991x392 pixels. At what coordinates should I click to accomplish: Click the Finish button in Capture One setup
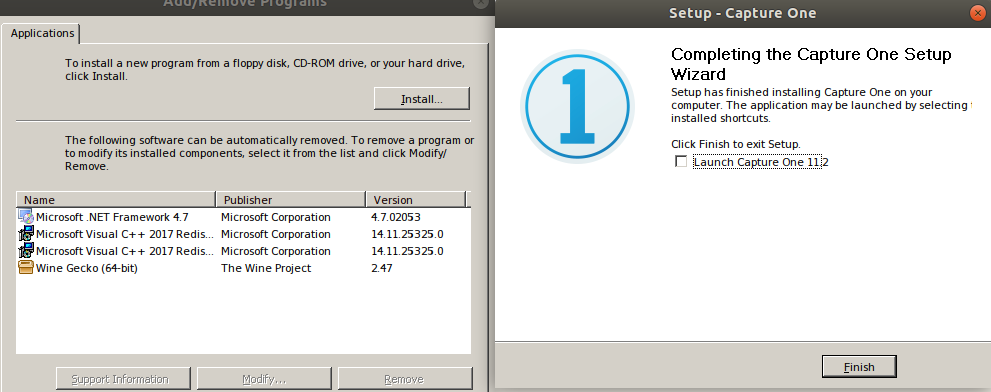coord(859,367)
